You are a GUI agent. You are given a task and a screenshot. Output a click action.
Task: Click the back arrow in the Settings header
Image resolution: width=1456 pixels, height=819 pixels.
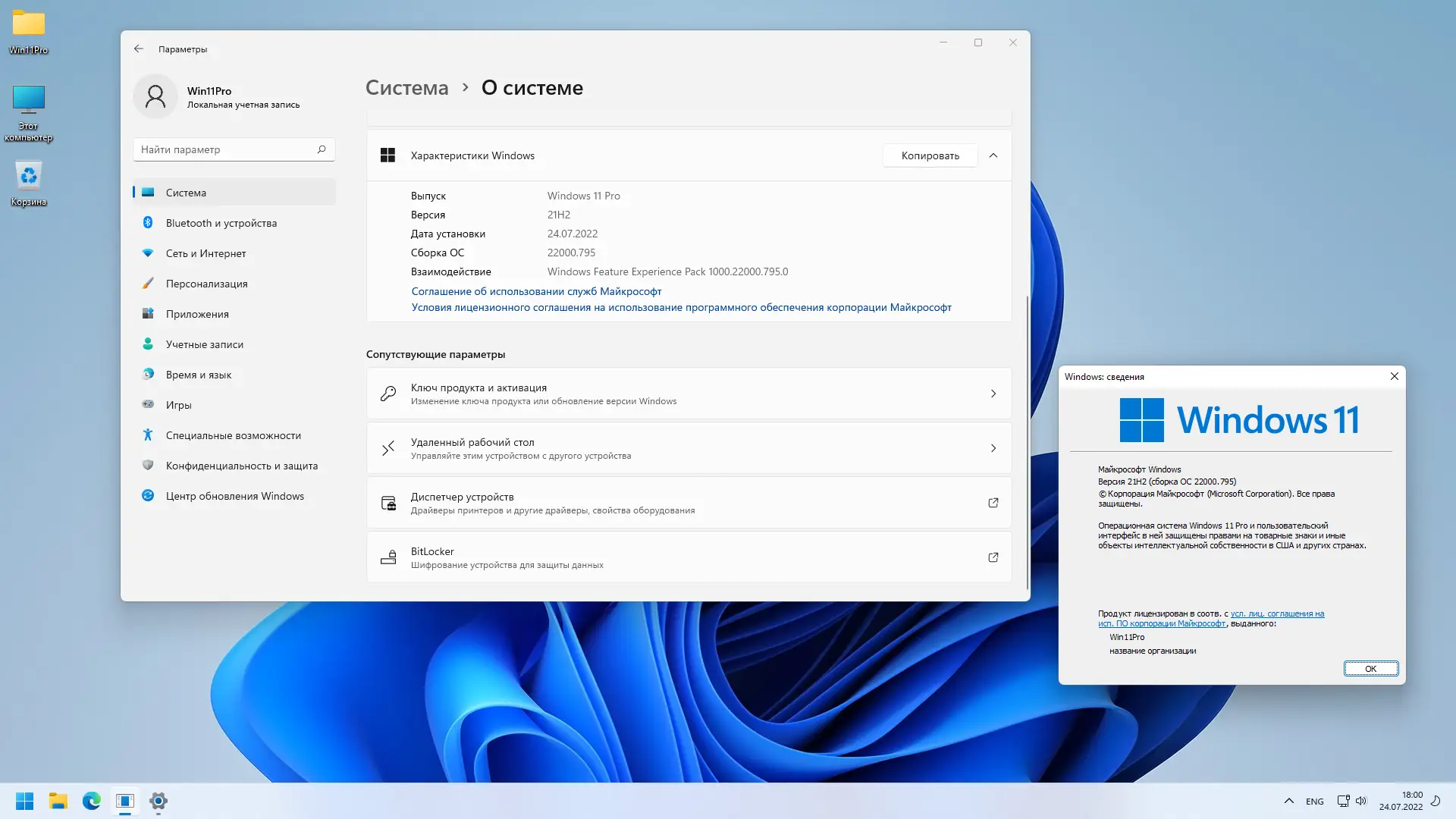pyautogui.click(x=139, y=49)
